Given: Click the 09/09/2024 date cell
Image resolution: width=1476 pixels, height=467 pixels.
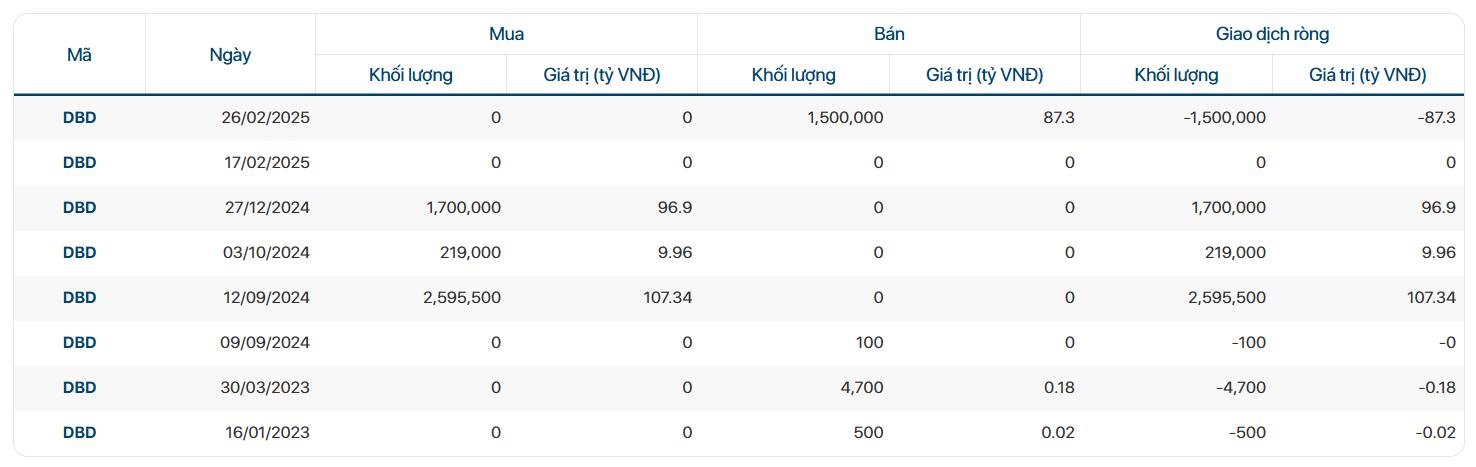Looking at the screenshot, I should [x=266, y=343].
